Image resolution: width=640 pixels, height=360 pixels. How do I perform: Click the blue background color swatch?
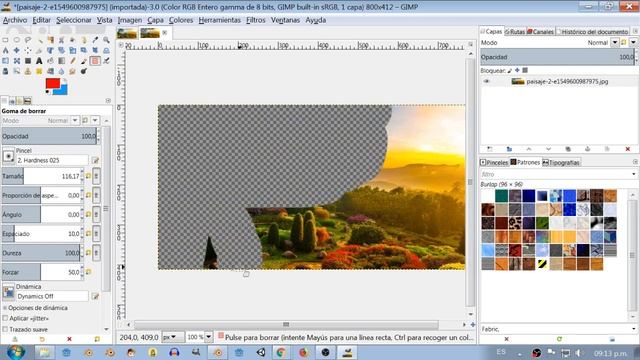click(x=62, y=91)
